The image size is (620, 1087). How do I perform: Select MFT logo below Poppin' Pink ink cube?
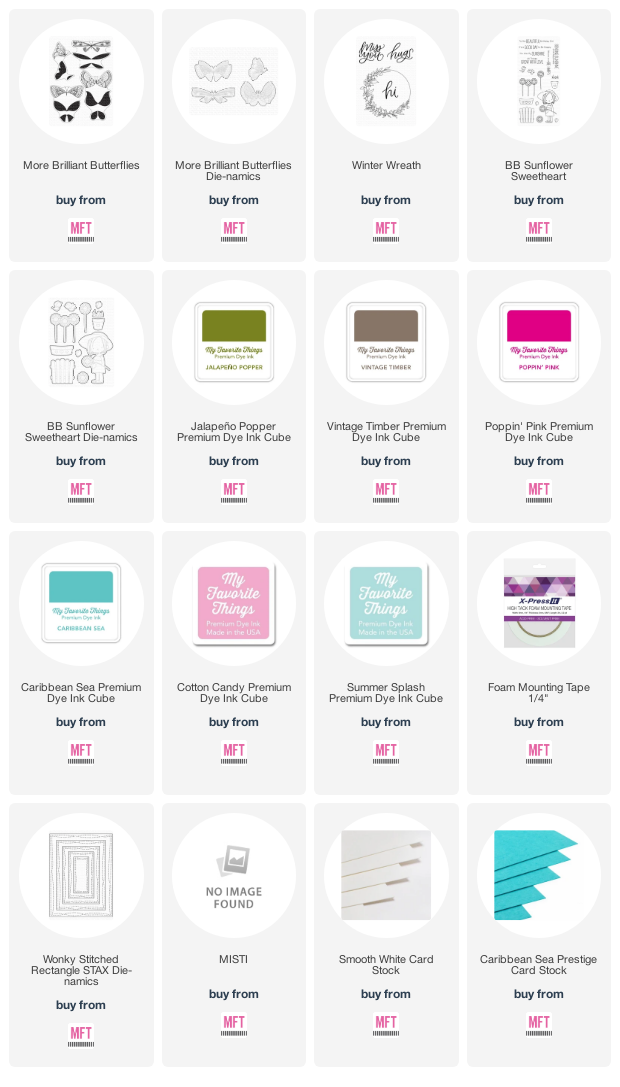tap(539, 492)
